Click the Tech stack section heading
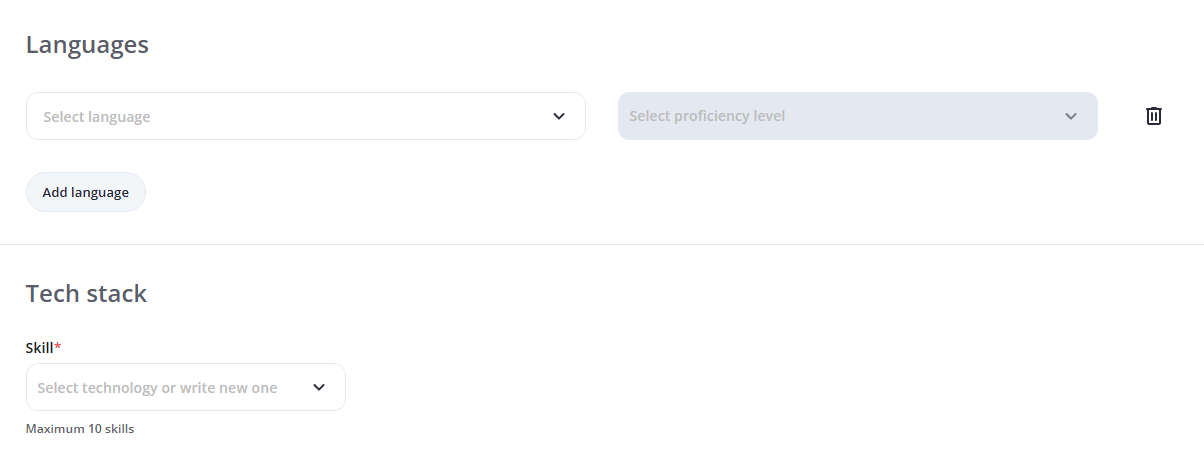Viewport: 1204px width, 464px height. click(86, 294)
